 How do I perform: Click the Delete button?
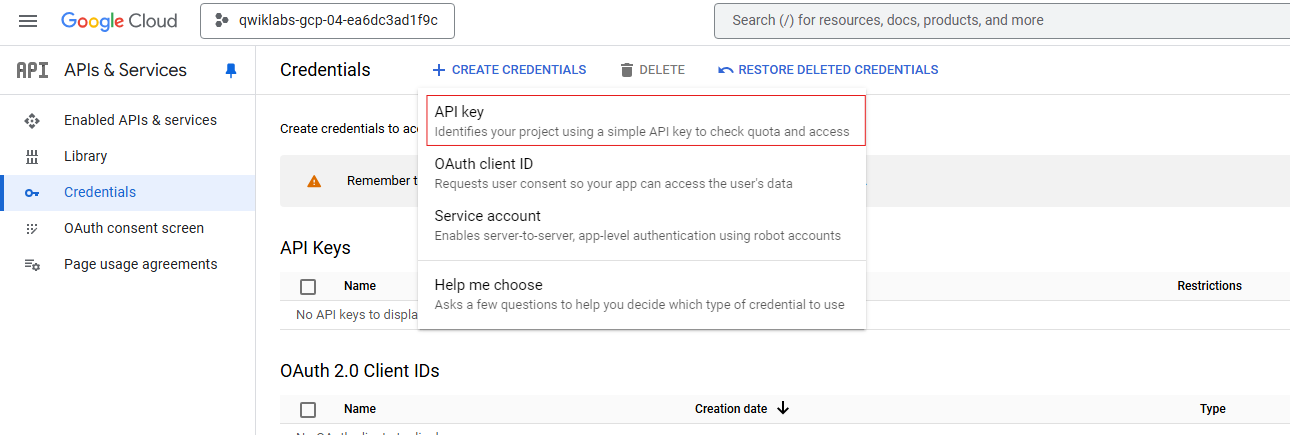[652, 70]
